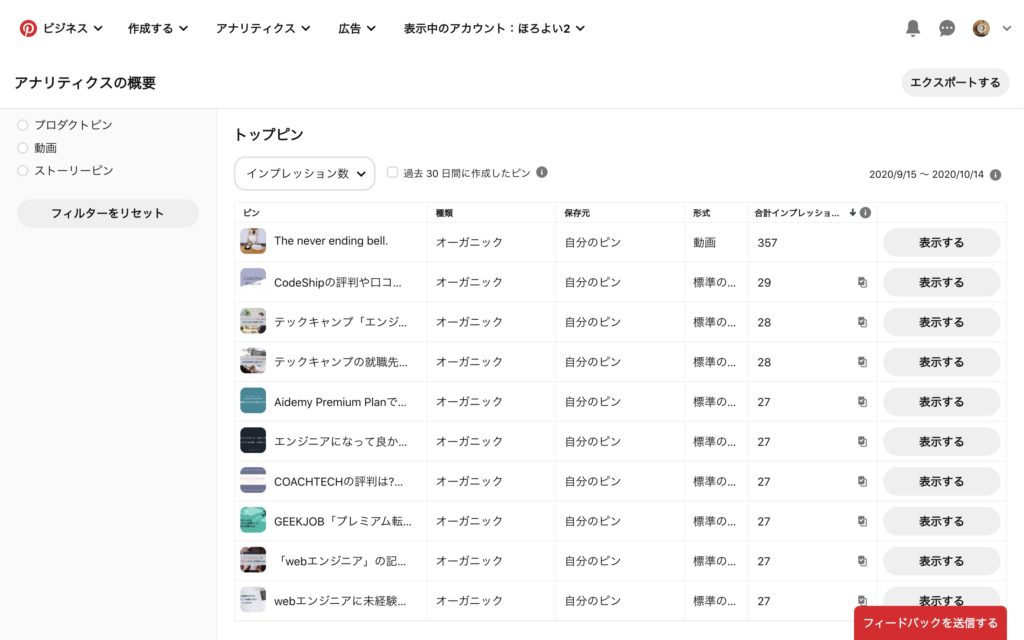Screen dimensions: 1024x640
Task: Click 表示する for the Aidemy Premium Plan pin
Action: (x=941, y=402)
